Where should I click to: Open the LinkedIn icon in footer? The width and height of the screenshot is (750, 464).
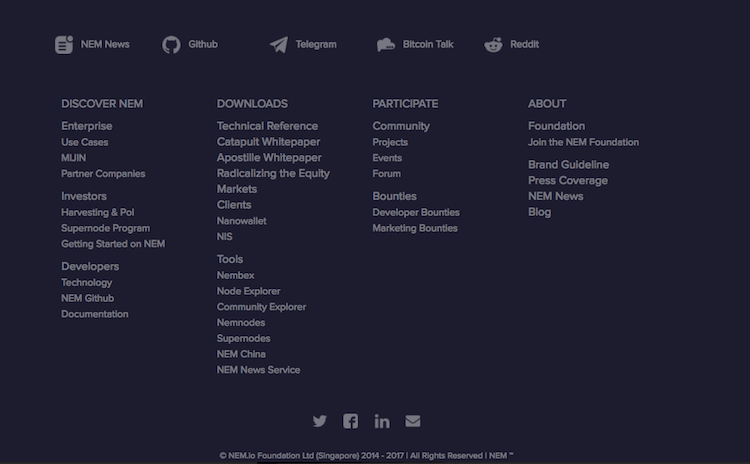pos(382,421)
